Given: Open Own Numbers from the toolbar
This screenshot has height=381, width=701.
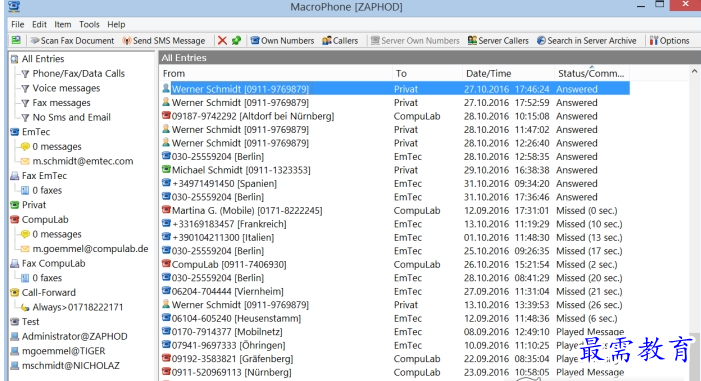Looking at the screenshot, I should point(282,41).
